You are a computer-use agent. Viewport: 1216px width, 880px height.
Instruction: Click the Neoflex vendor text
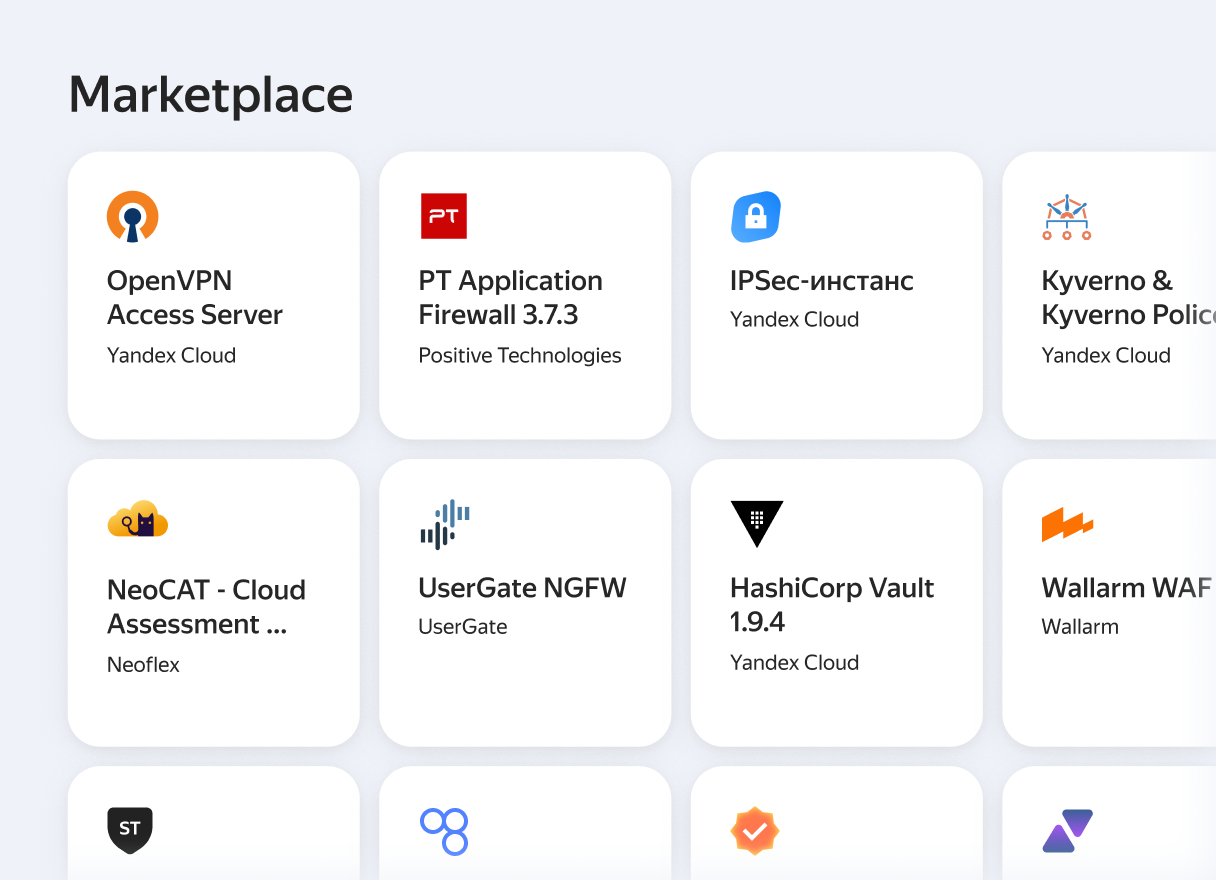143,664
